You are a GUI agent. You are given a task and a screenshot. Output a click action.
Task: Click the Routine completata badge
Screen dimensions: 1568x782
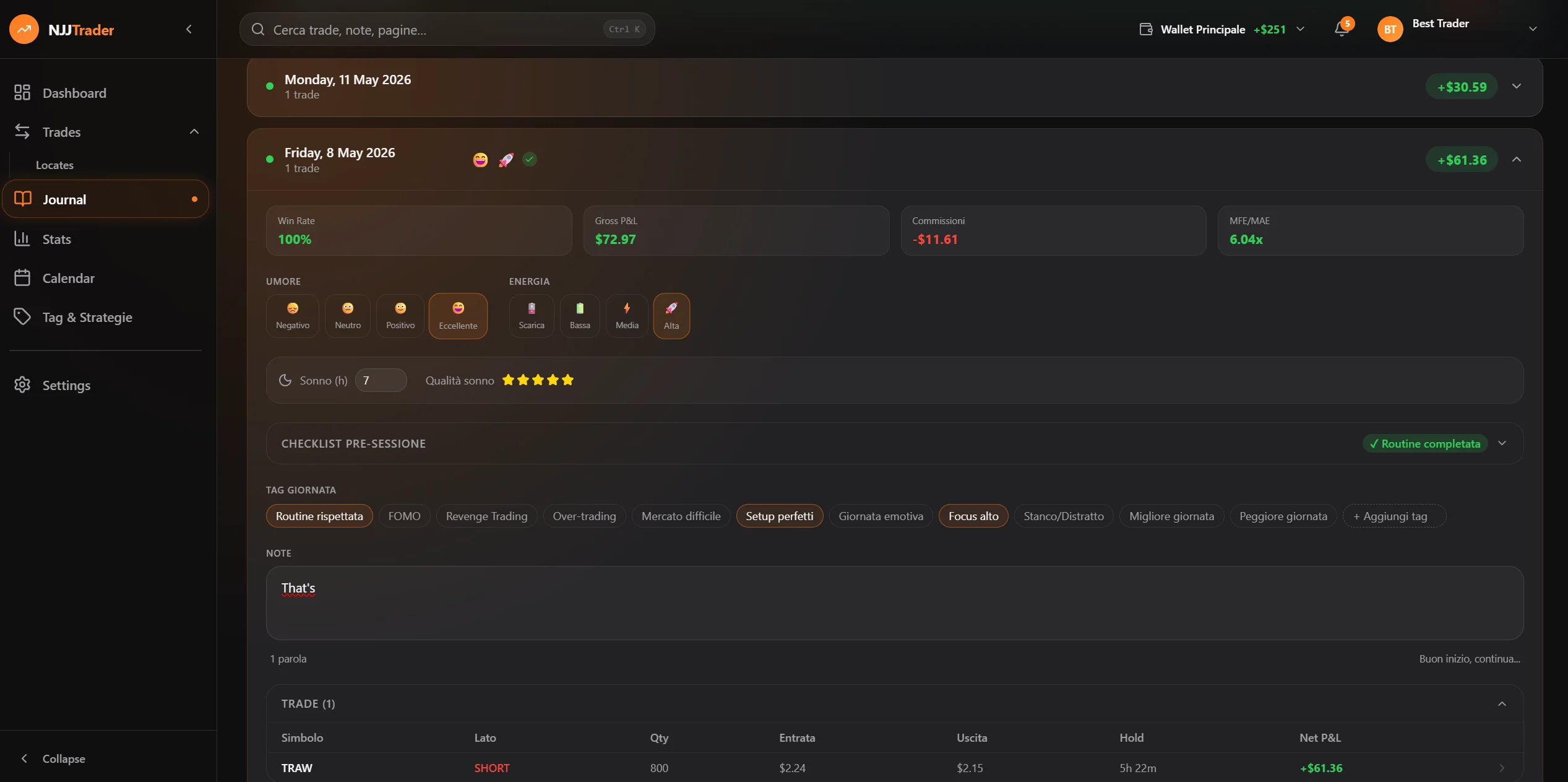pos(1425,443)
